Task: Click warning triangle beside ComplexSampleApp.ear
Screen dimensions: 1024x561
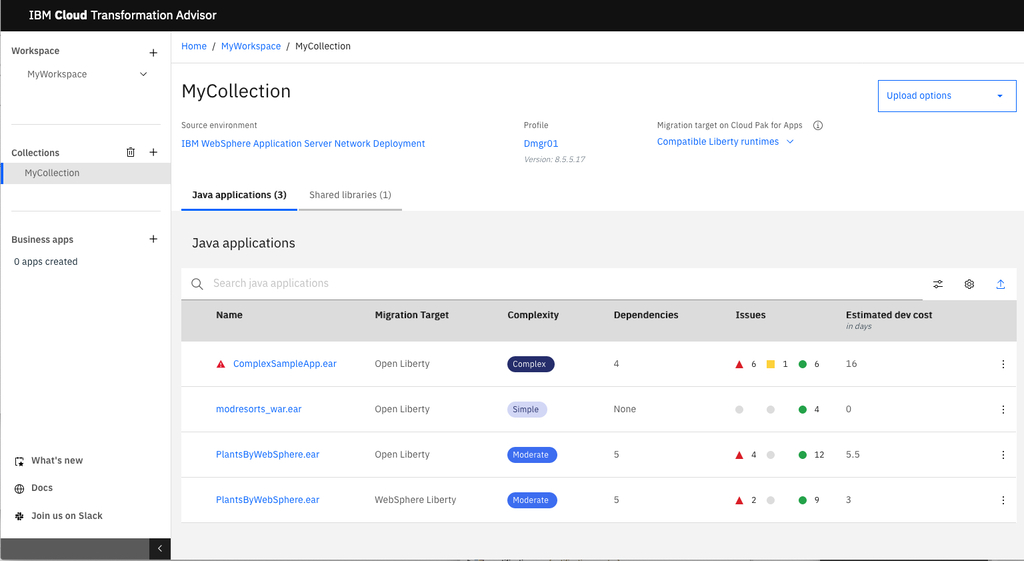Action: 221,364
